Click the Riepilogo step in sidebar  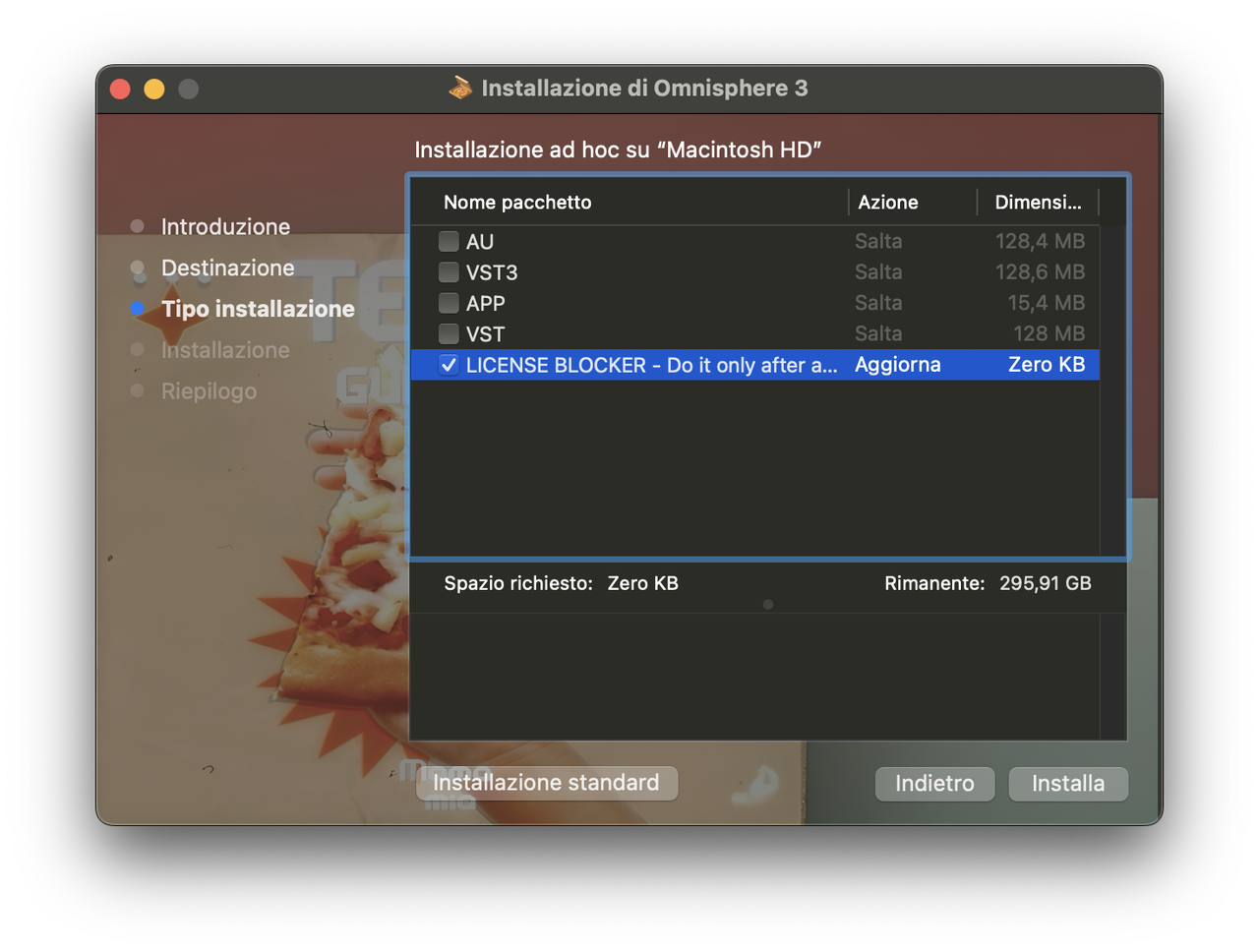point(209,391)
